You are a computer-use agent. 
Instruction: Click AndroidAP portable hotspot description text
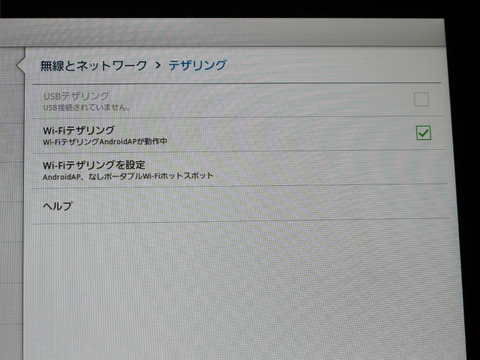tap(128, 176)
